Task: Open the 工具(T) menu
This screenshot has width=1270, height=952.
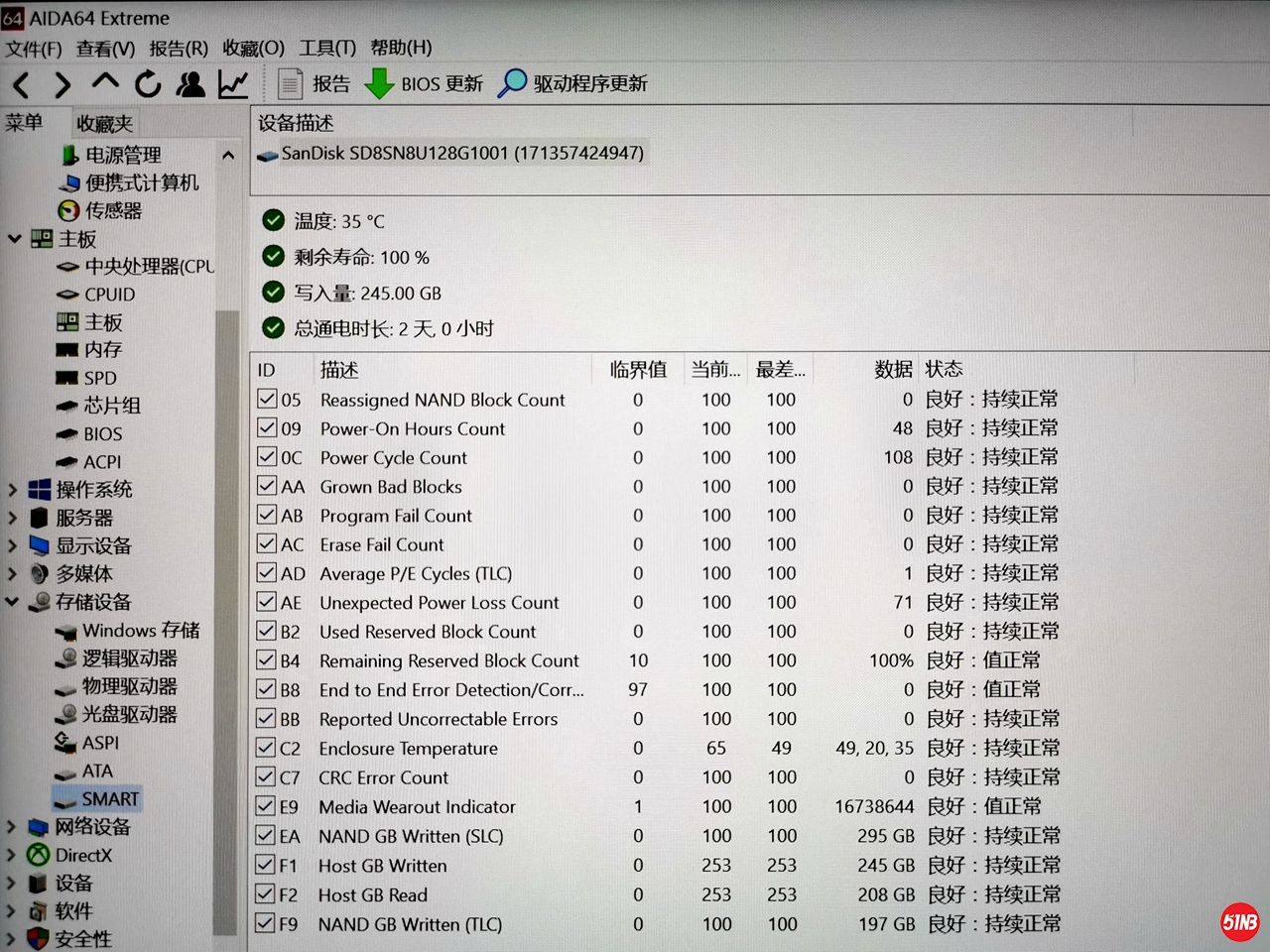Action: pos(327,48)
